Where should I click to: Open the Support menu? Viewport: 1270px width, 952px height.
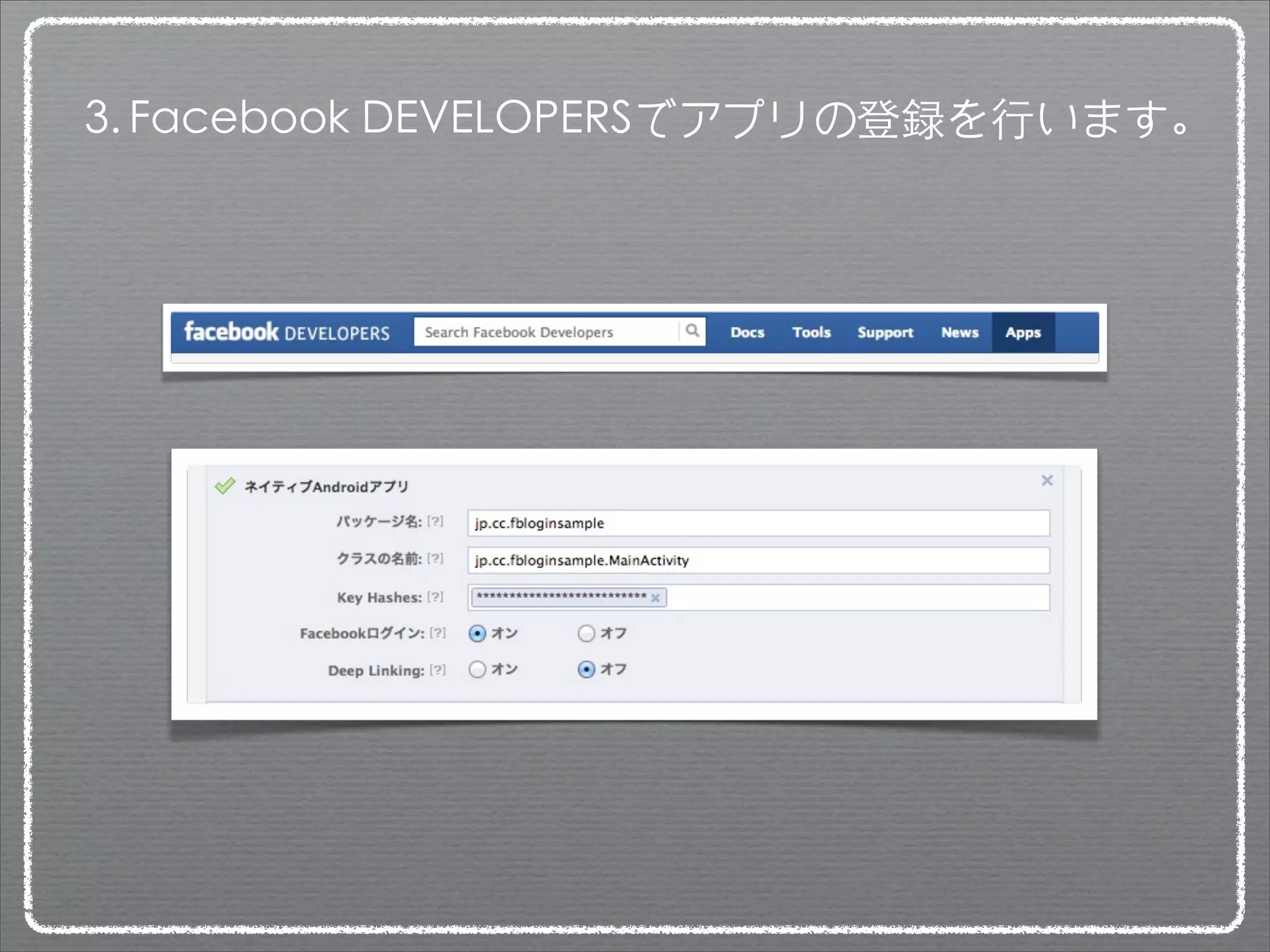click(885, 333)
